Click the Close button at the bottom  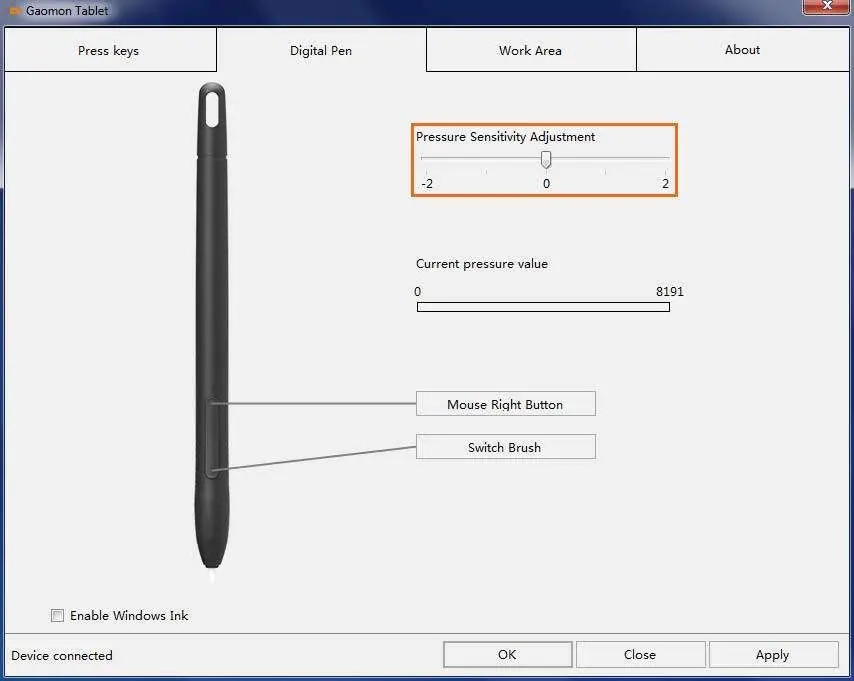click(x=640, y=654)
